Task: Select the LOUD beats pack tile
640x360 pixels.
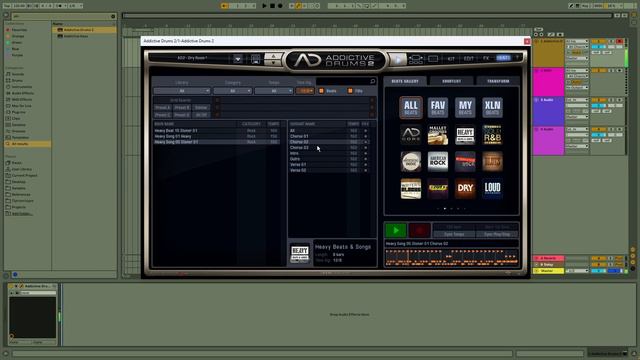Action: click(x=492, y=189)
